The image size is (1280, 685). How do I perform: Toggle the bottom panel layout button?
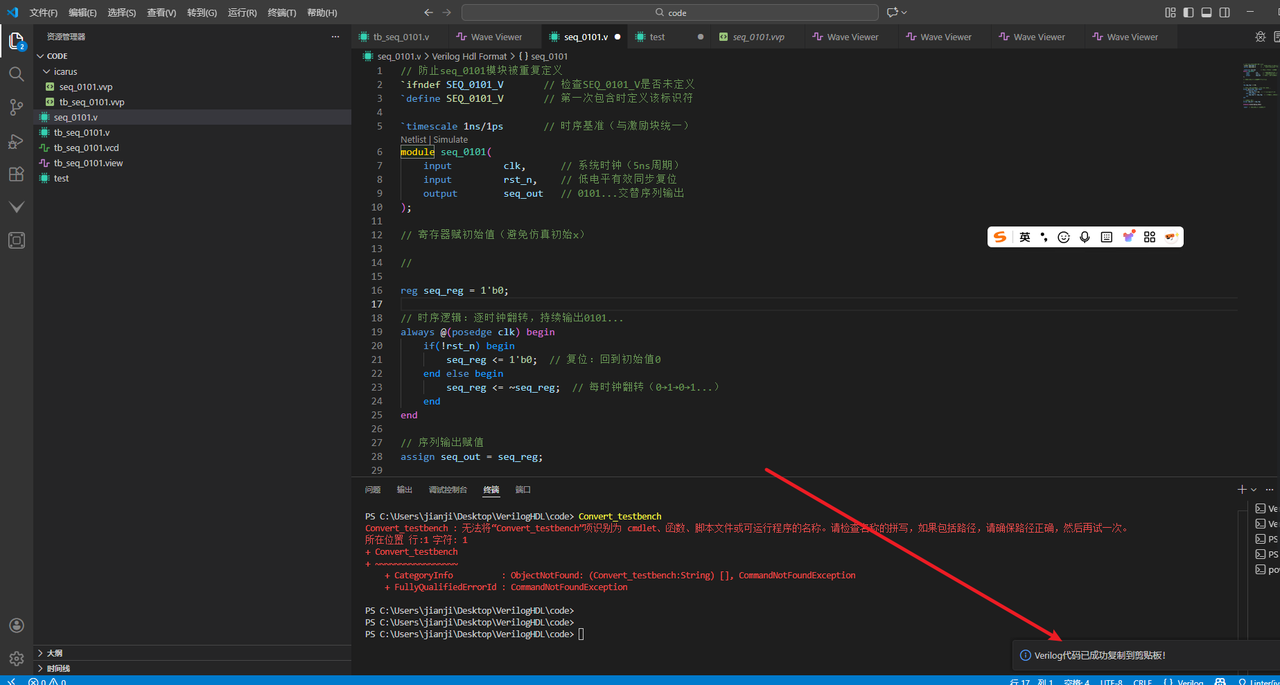(x=1207, y=12)
